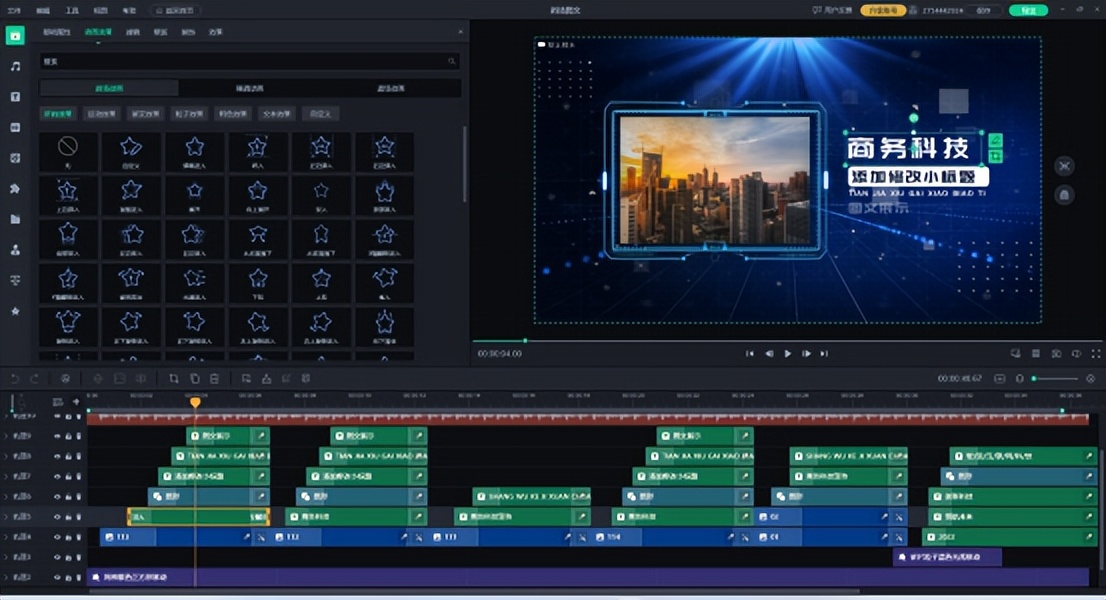Adjust the timeline zoom slider
Viewport: 1106px width, 600px height.
point(1055,379)
